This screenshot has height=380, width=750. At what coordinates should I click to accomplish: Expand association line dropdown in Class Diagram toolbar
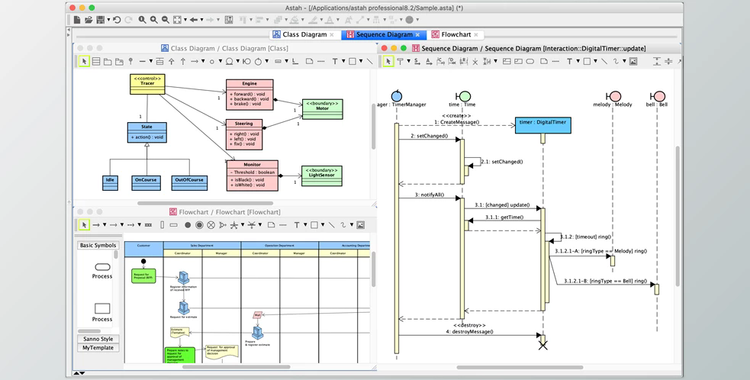151,61
